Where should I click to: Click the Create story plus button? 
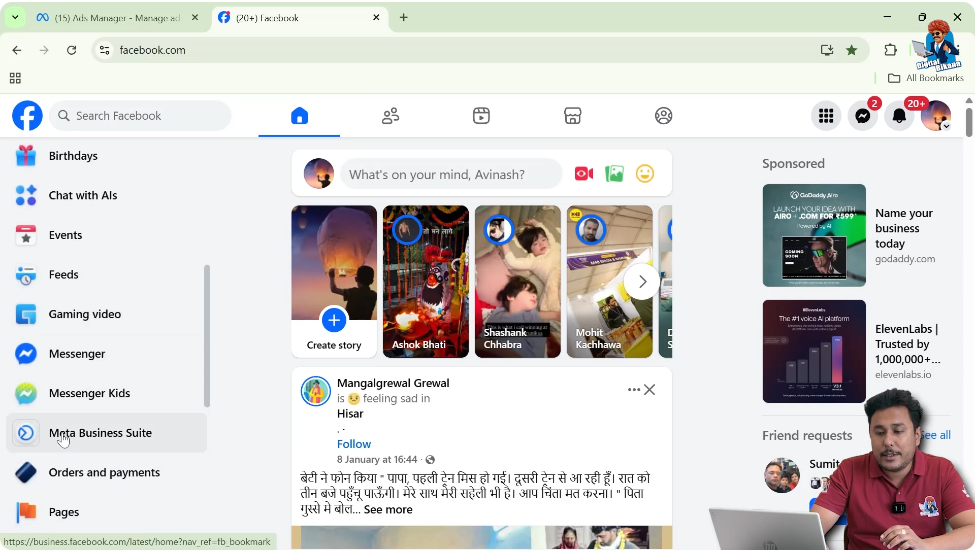click(x=334, y=320)
